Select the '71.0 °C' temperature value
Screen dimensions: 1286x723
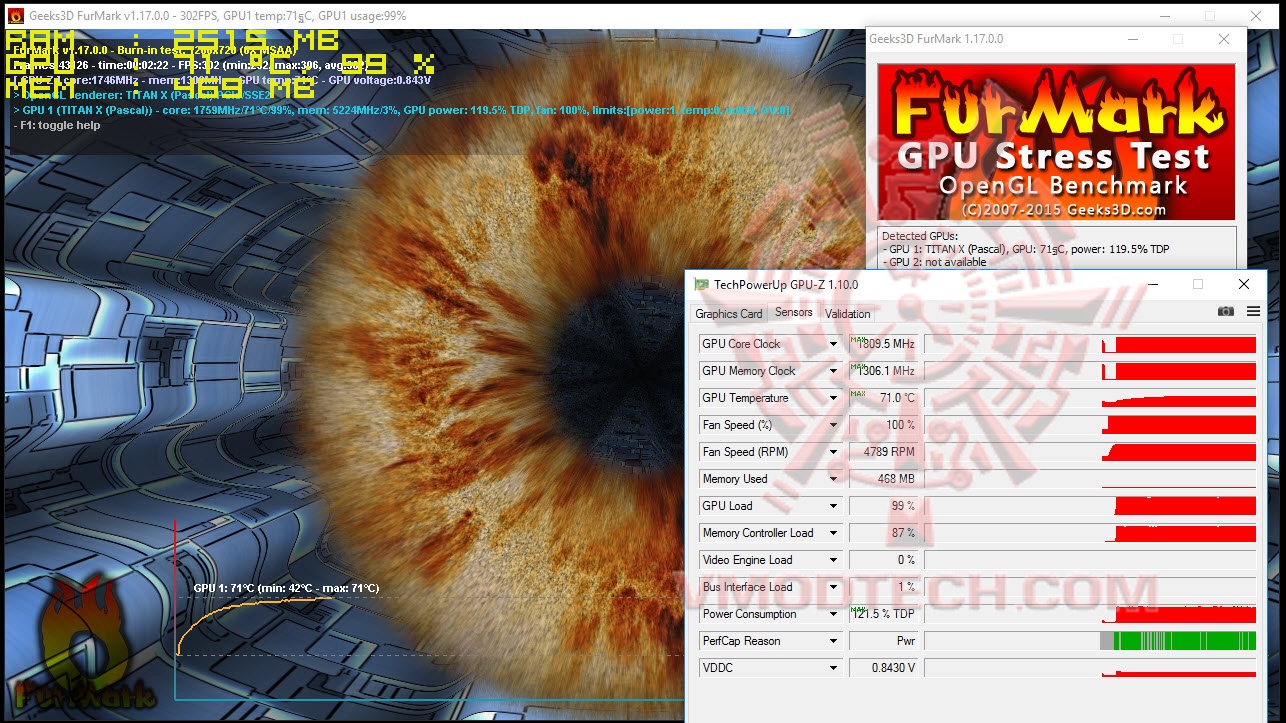pos(883,398)
